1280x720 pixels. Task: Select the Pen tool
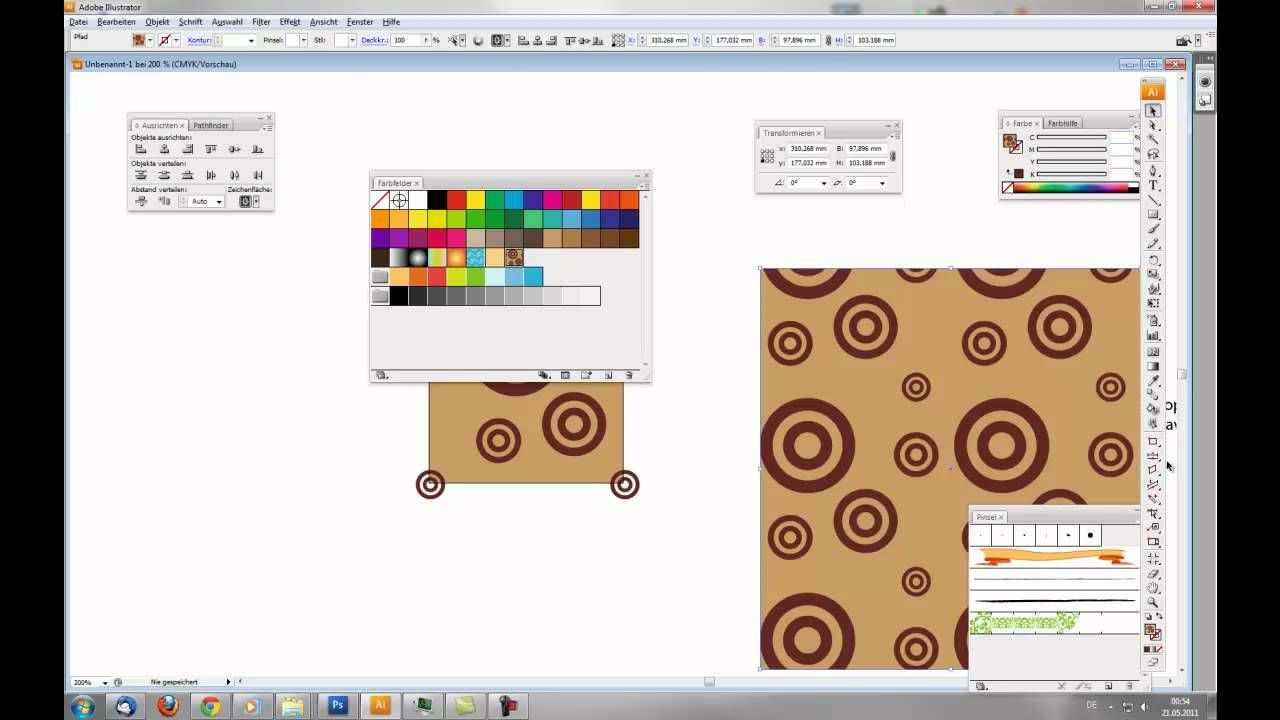pyautogui.click(x=1153, y=170)
